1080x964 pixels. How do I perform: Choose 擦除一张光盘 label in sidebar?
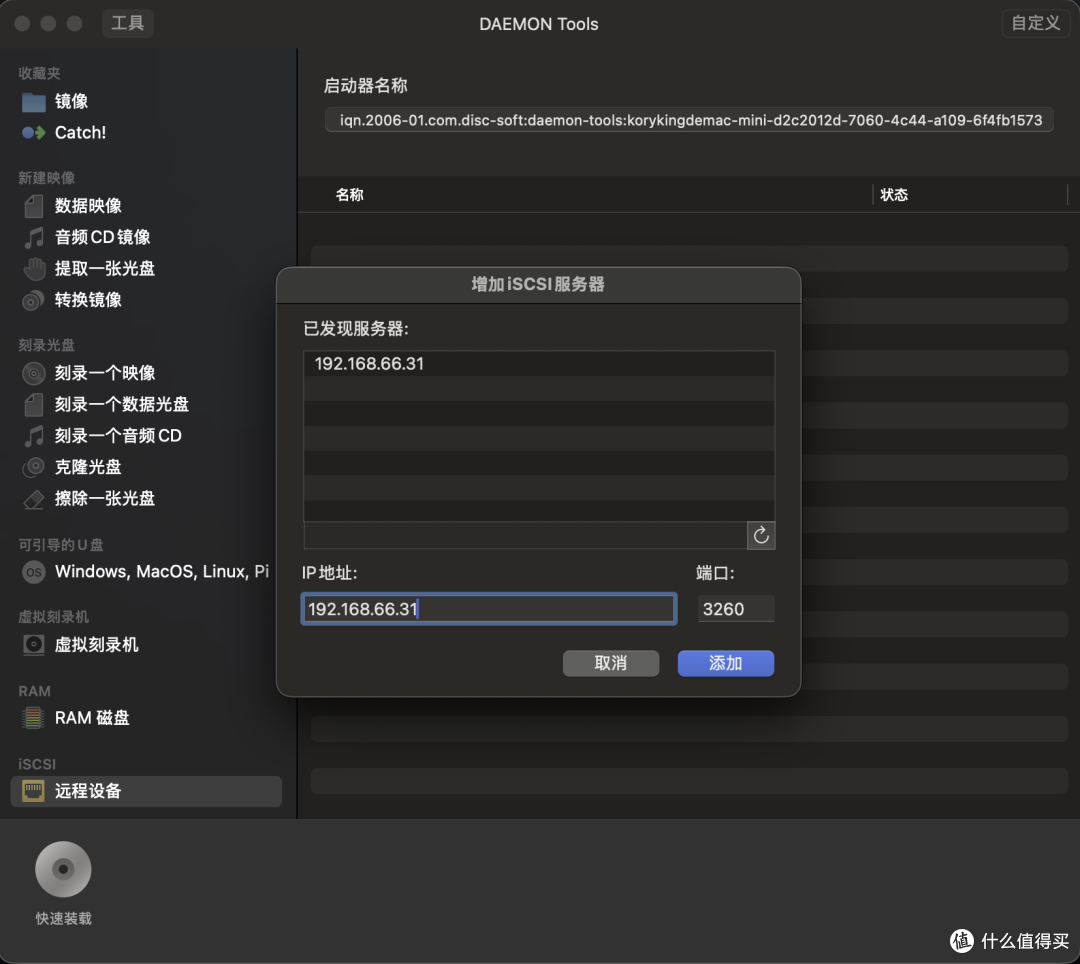coord(105,499)
